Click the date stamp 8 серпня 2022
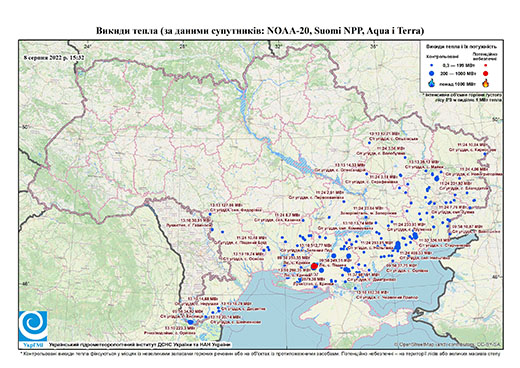This screenshot has height=368, width=520. (x=54, y=58)
